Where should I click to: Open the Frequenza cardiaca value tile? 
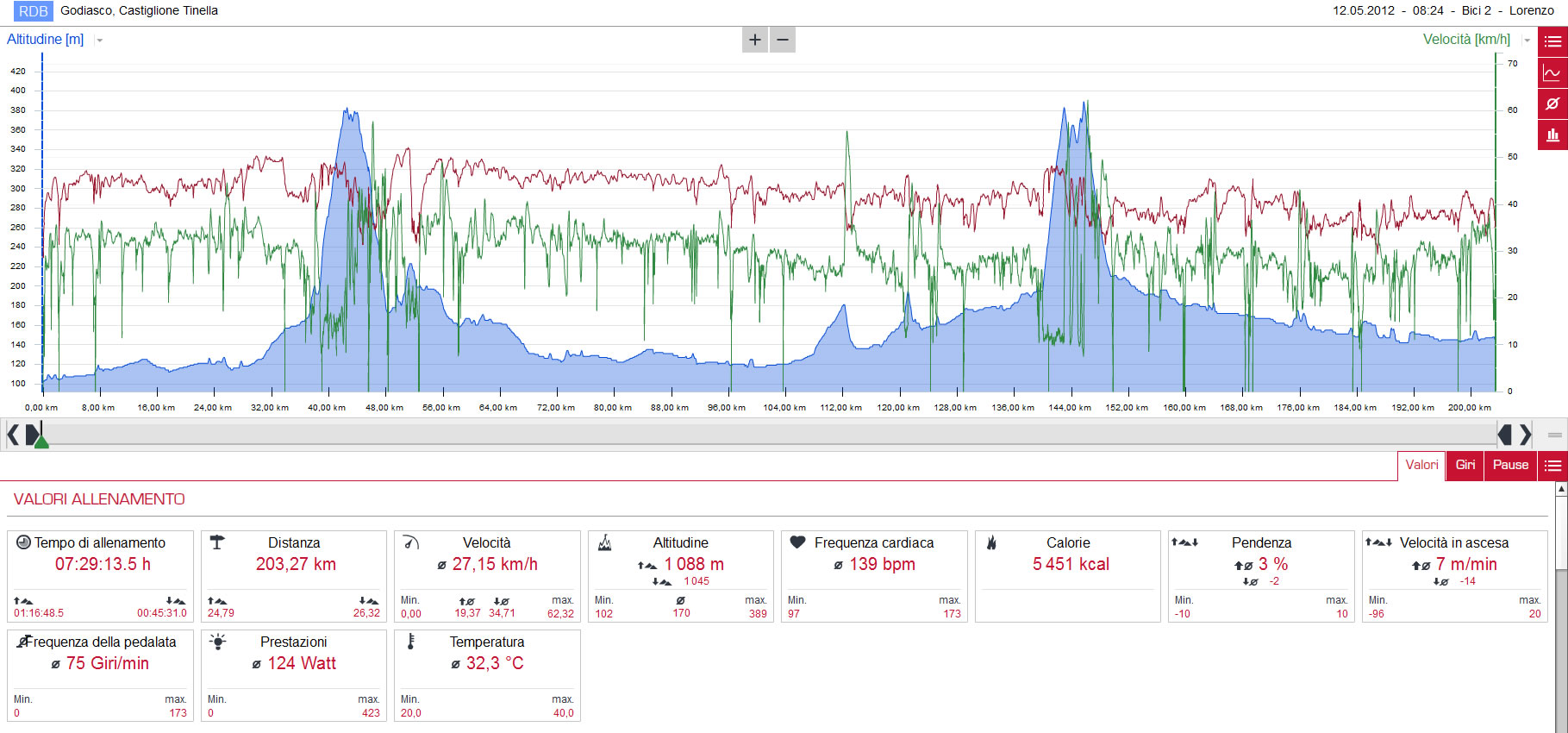coord(874,576)
